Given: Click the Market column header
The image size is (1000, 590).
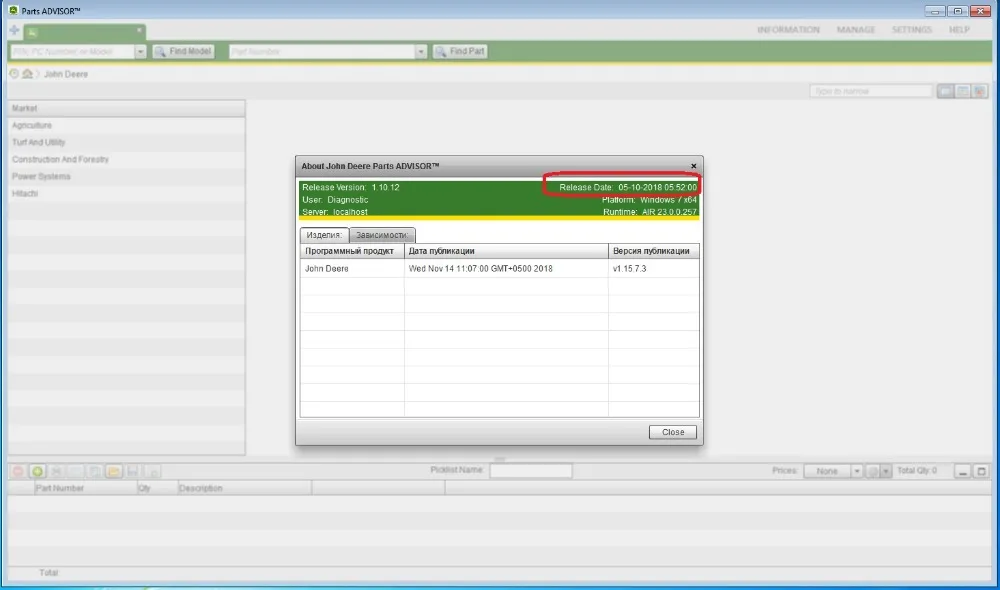Looking at the screenshot, I should pos(126,108).
